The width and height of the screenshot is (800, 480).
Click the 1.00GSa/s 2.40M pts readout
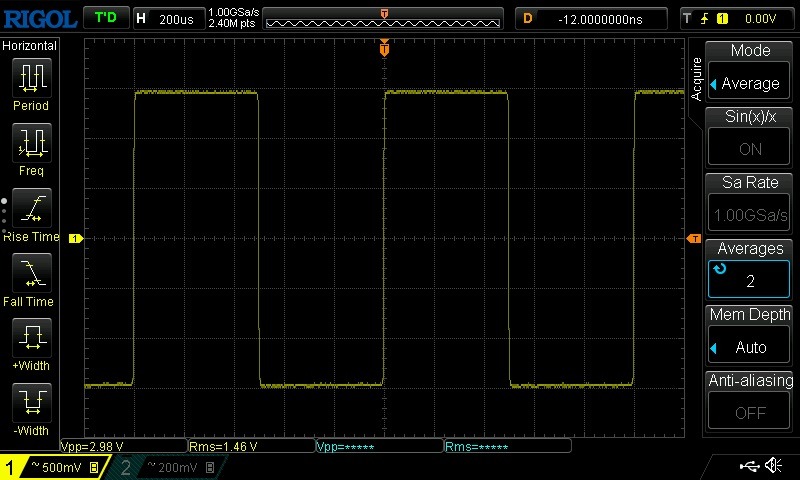click(234, 18)
